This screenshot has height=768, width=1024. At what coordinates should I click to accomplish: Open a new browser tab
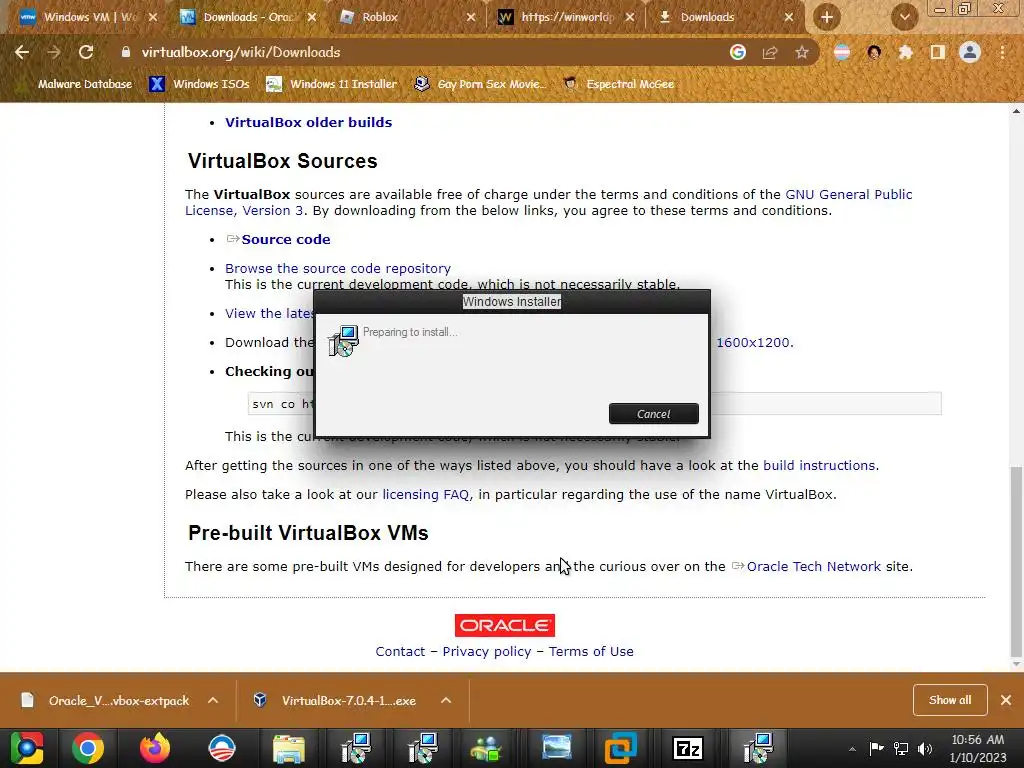827,17
